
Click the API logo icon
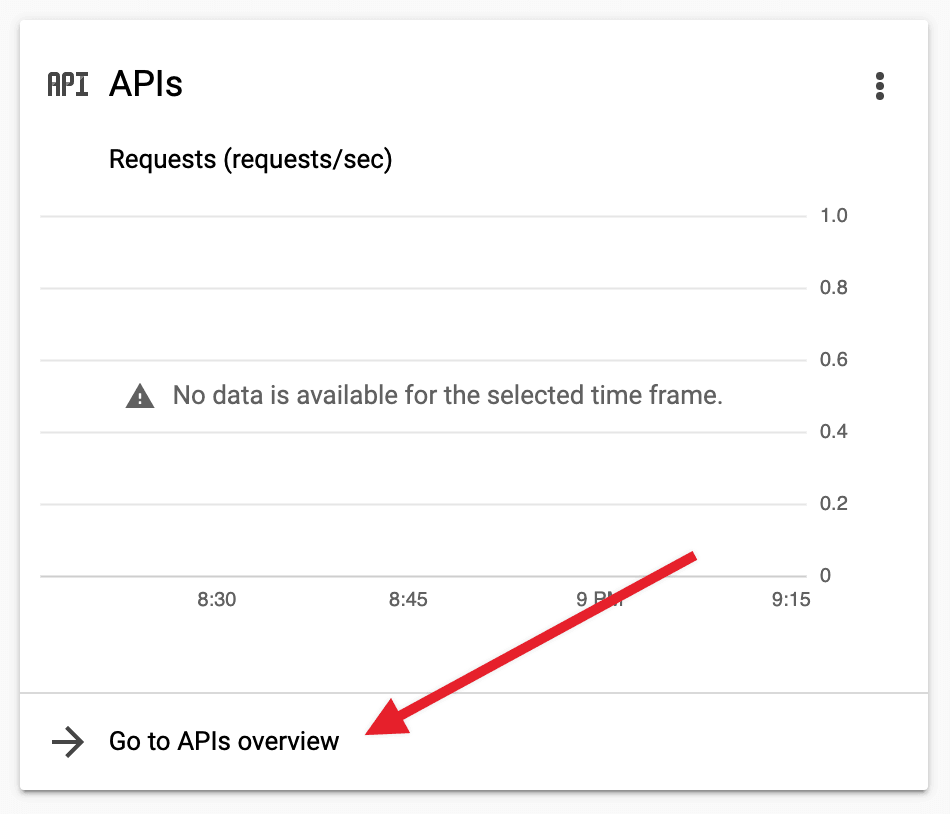coord(68,85)
